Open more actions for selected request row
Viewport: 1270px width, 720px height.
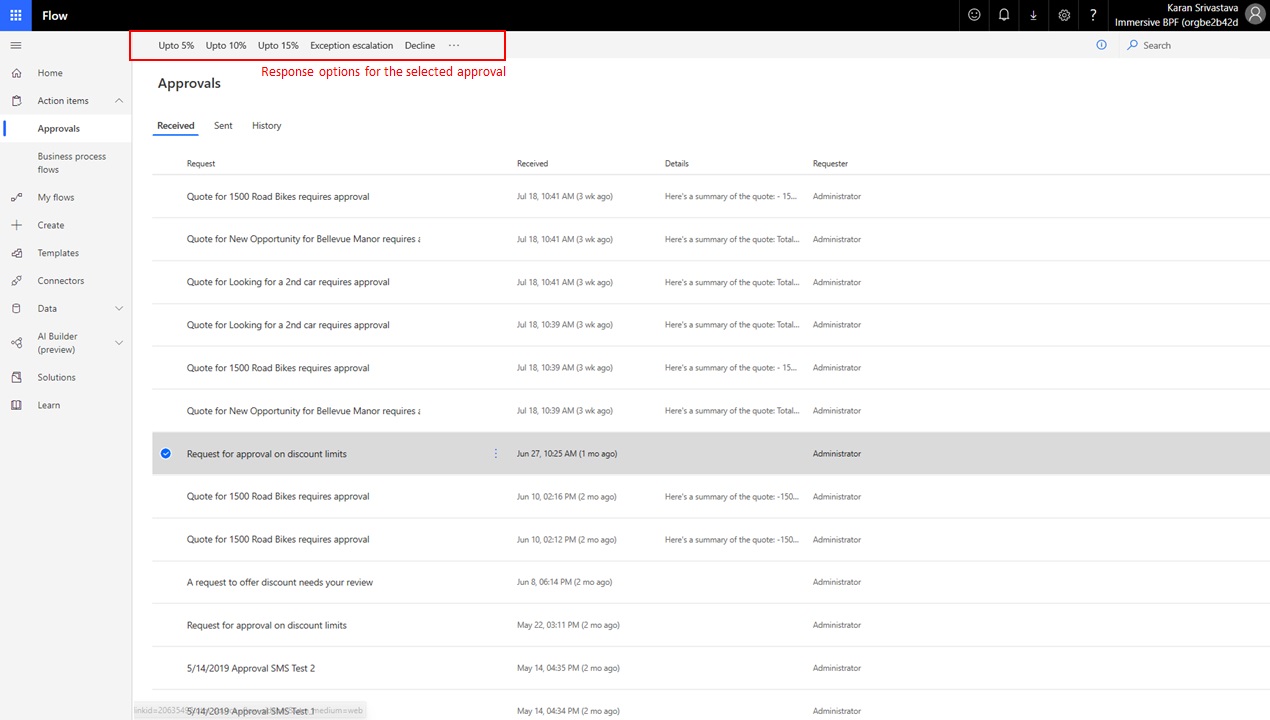[495, 454]
